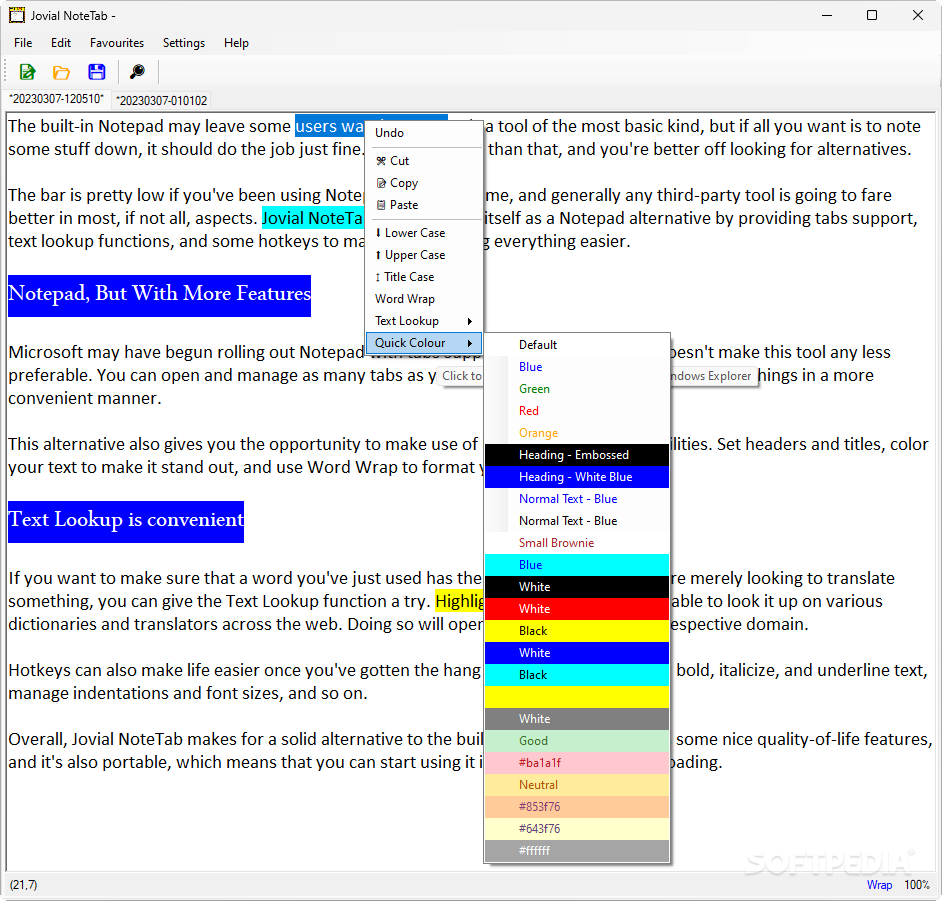Switch to the 20230307-120510 tab
Image resolution: width=942 pixels, height=901 pixels.
point(56,99)
